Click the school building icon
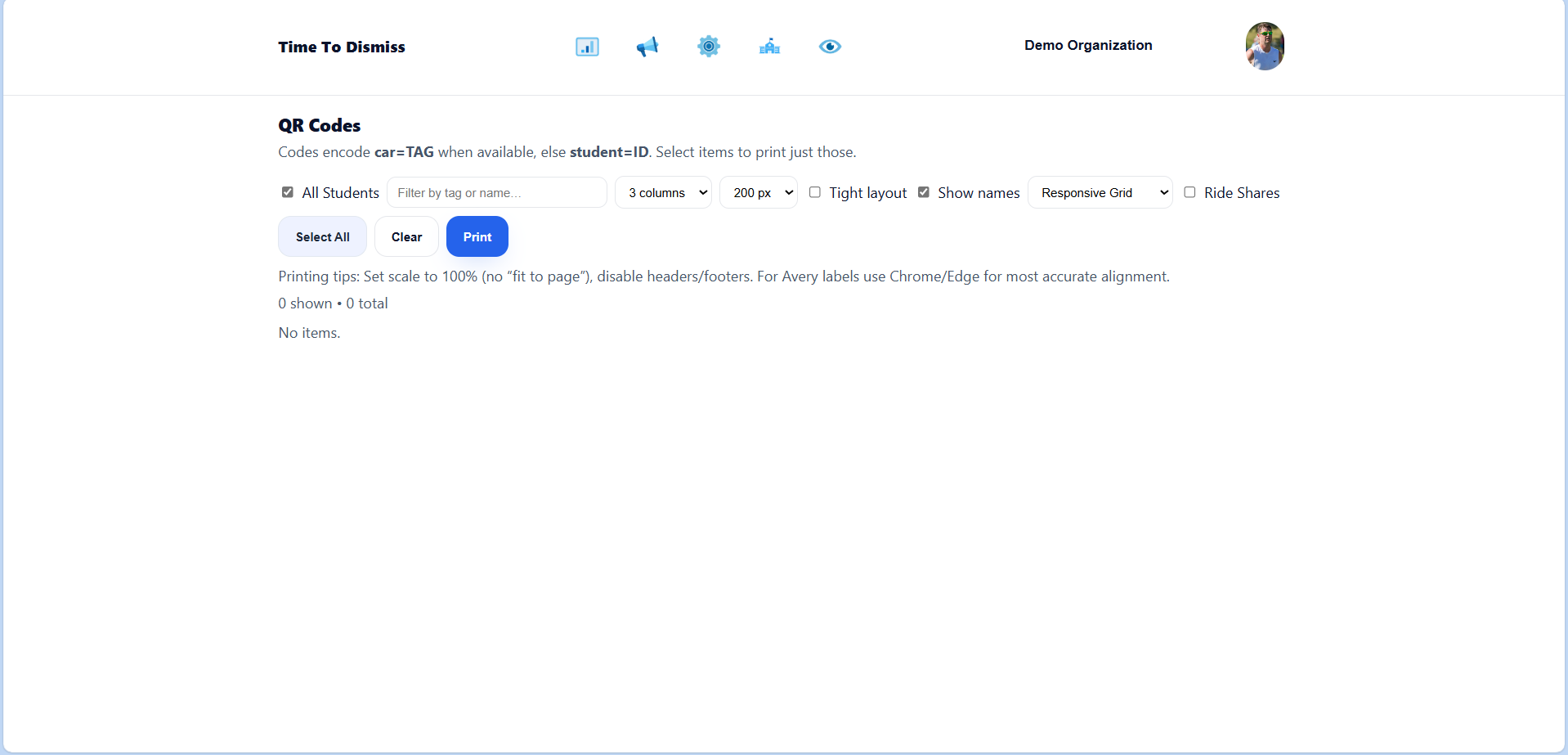Screen dimensions: 1568x755 point(769,47)
